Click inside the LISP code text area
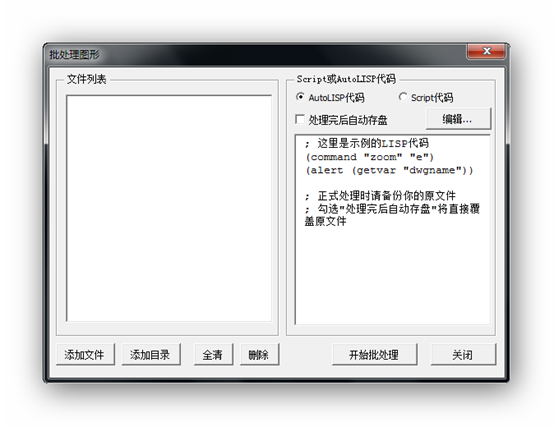 point(393,229)
